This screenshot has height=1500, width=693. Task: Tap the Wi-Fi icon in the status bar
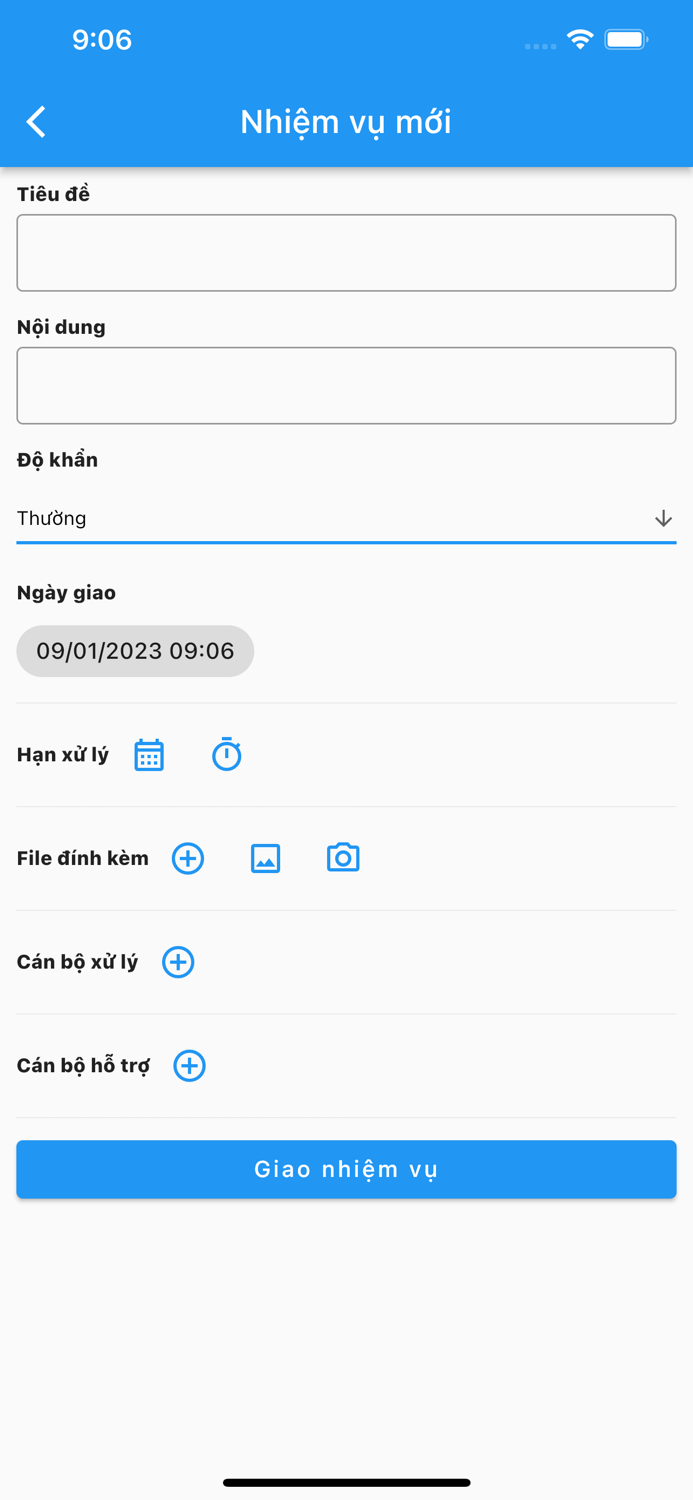(579, 40)
